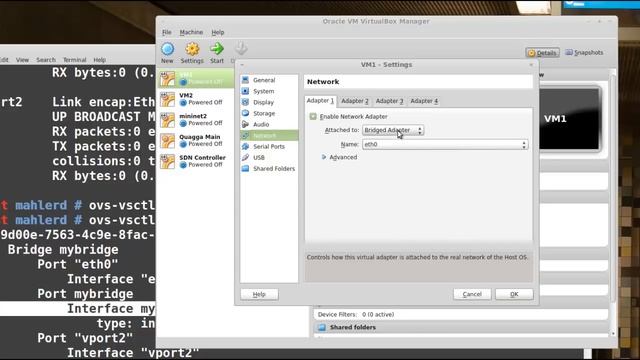Click Cancel in the VM1 Settings dialog
The image size is (640, 360).
click(x=472, y=294)
